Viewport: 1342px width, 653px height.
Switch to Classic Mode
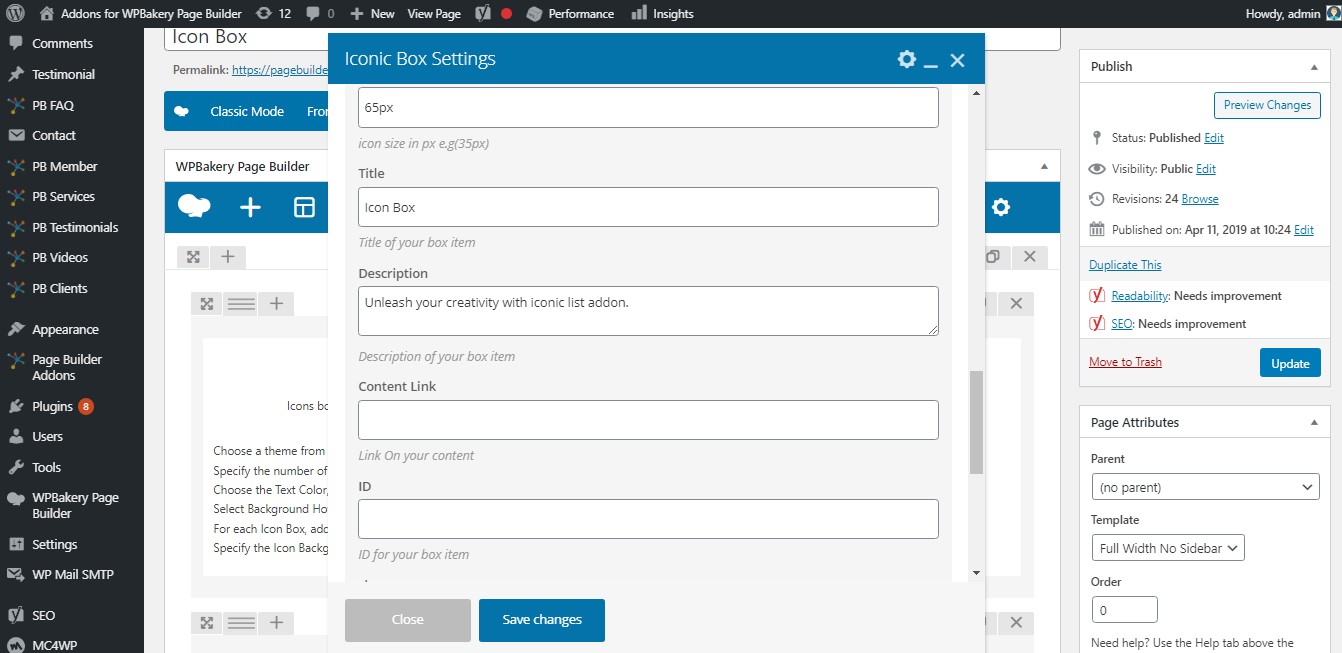coord(247,112)
